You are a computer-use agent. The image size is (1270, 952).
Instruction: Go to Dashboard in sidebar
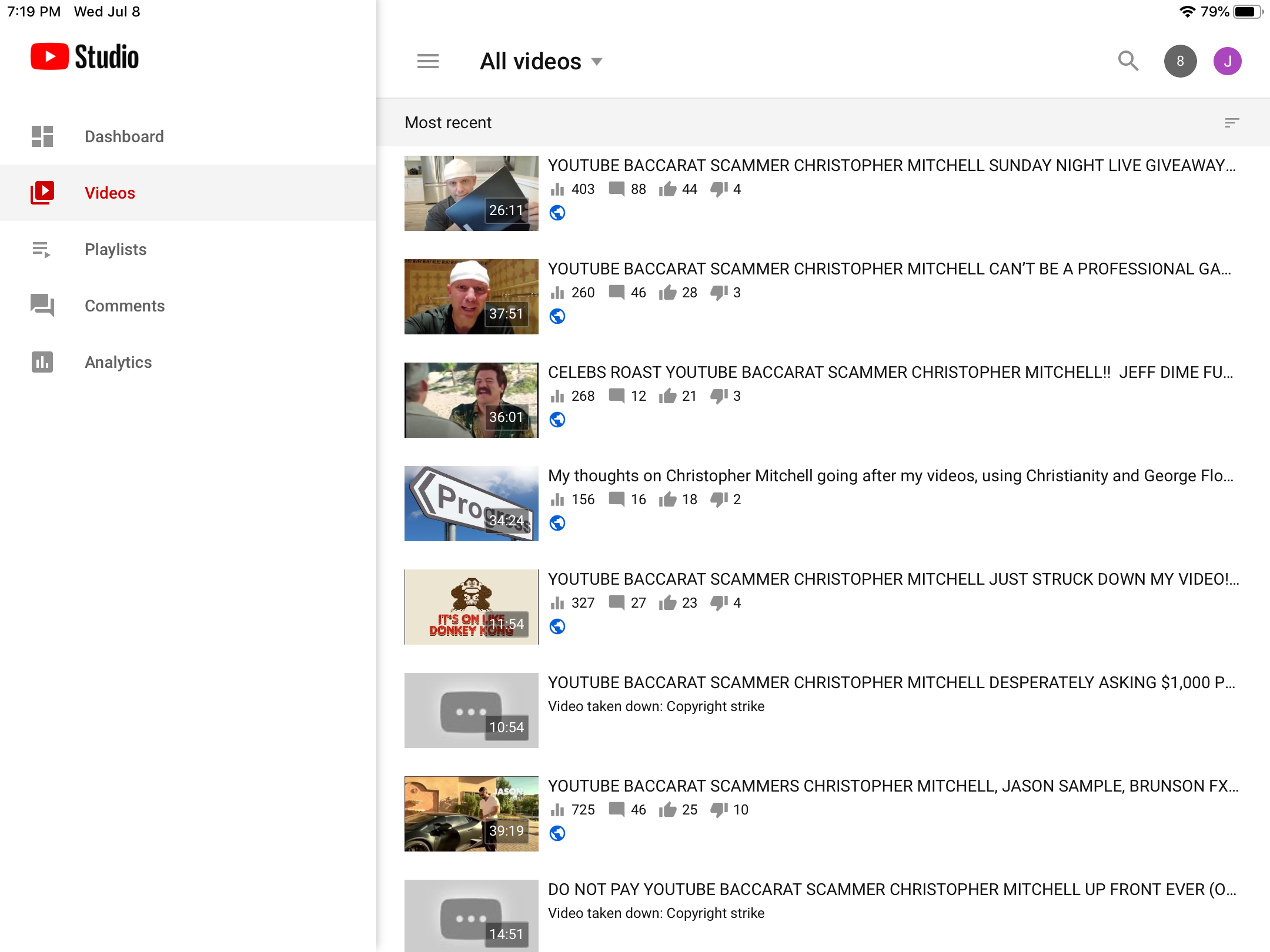click(x=188, y=136)
